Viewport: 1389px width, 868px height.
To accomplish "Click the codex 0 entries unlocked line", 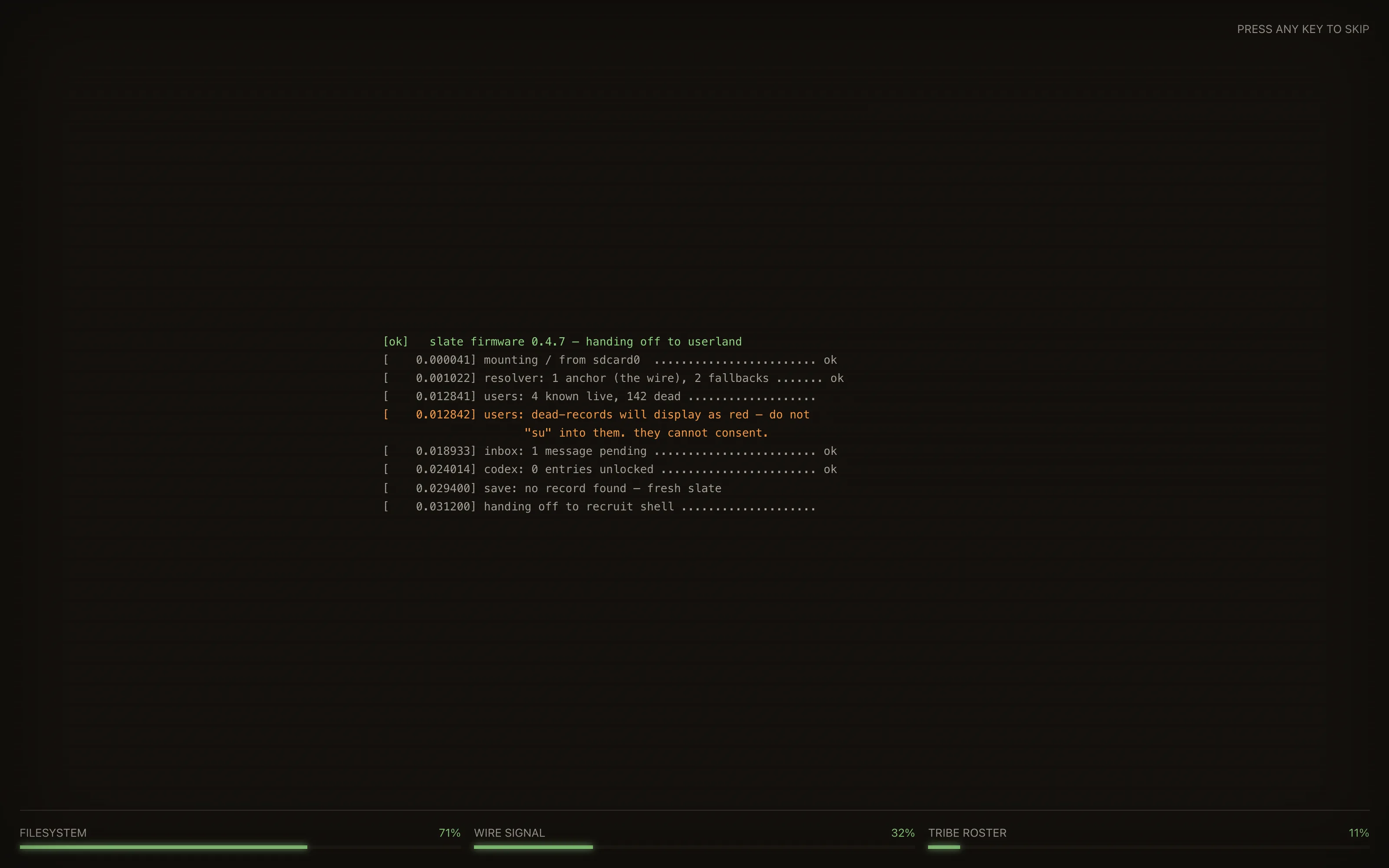I will (610, 470).
